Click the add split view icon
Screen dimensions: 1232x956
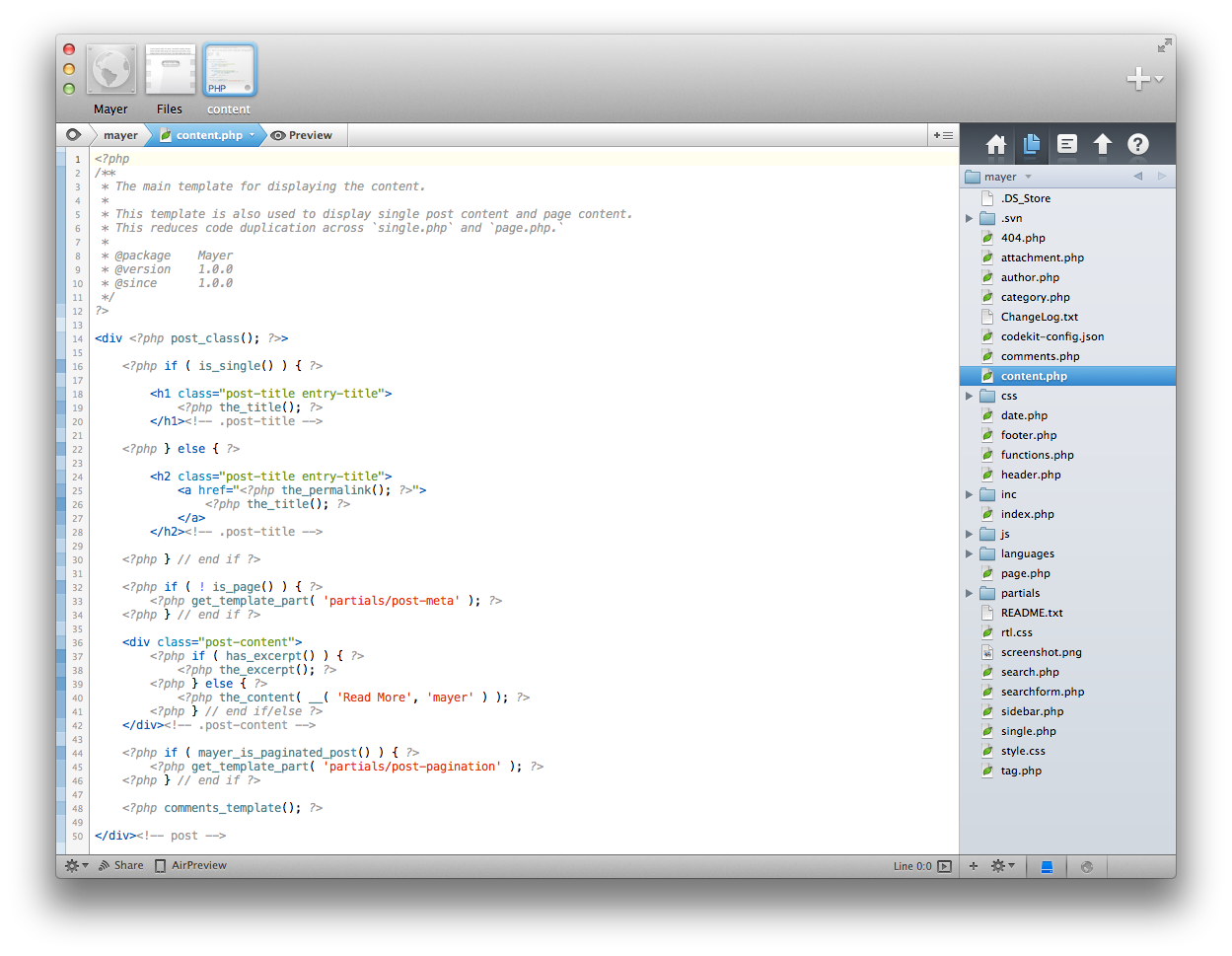point(942,135)
